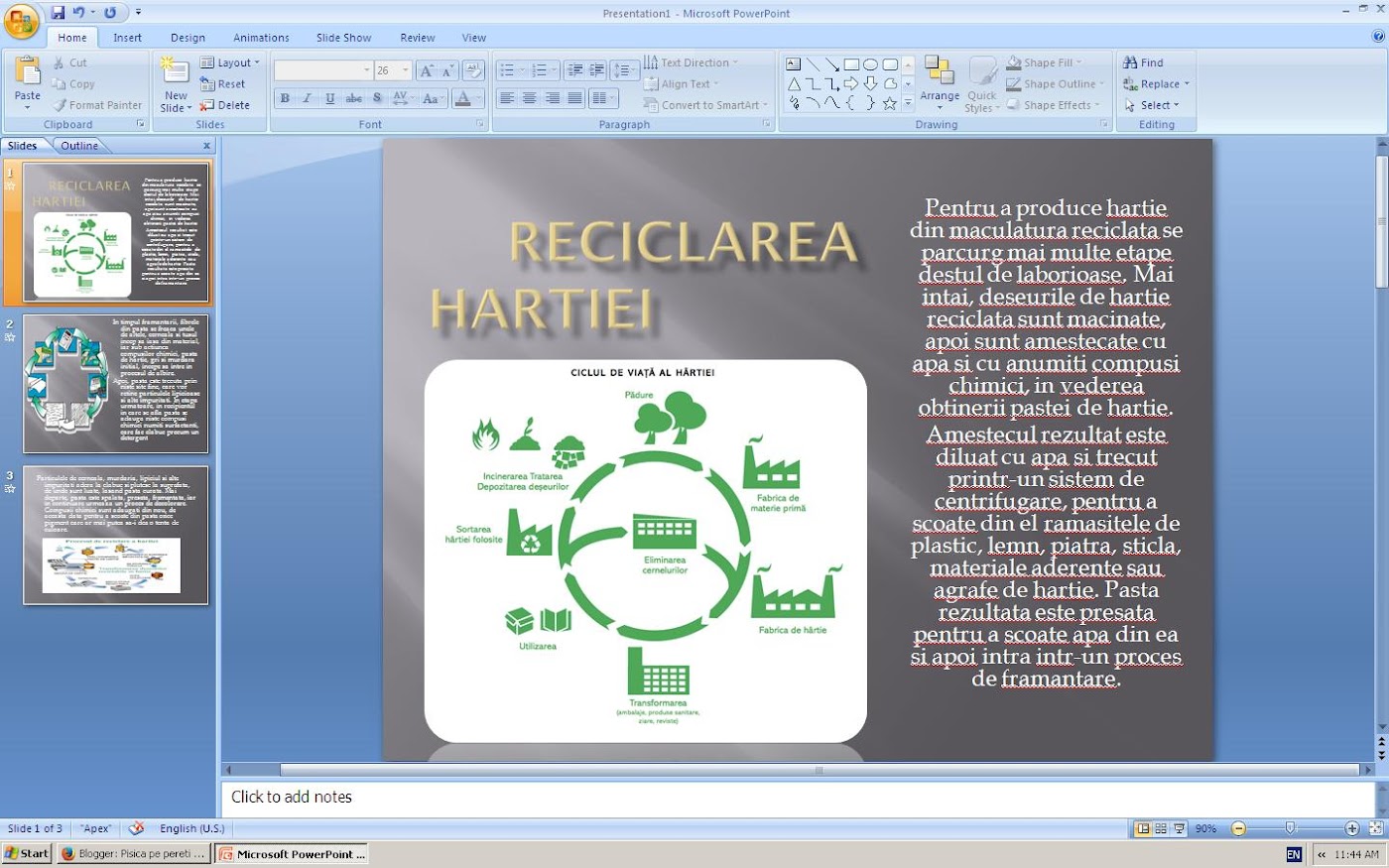Choose the rectangle shape in Drawing gallery
Image resolution: width=1389 pixels, height=868 pixels.
[x=851, y=64]
